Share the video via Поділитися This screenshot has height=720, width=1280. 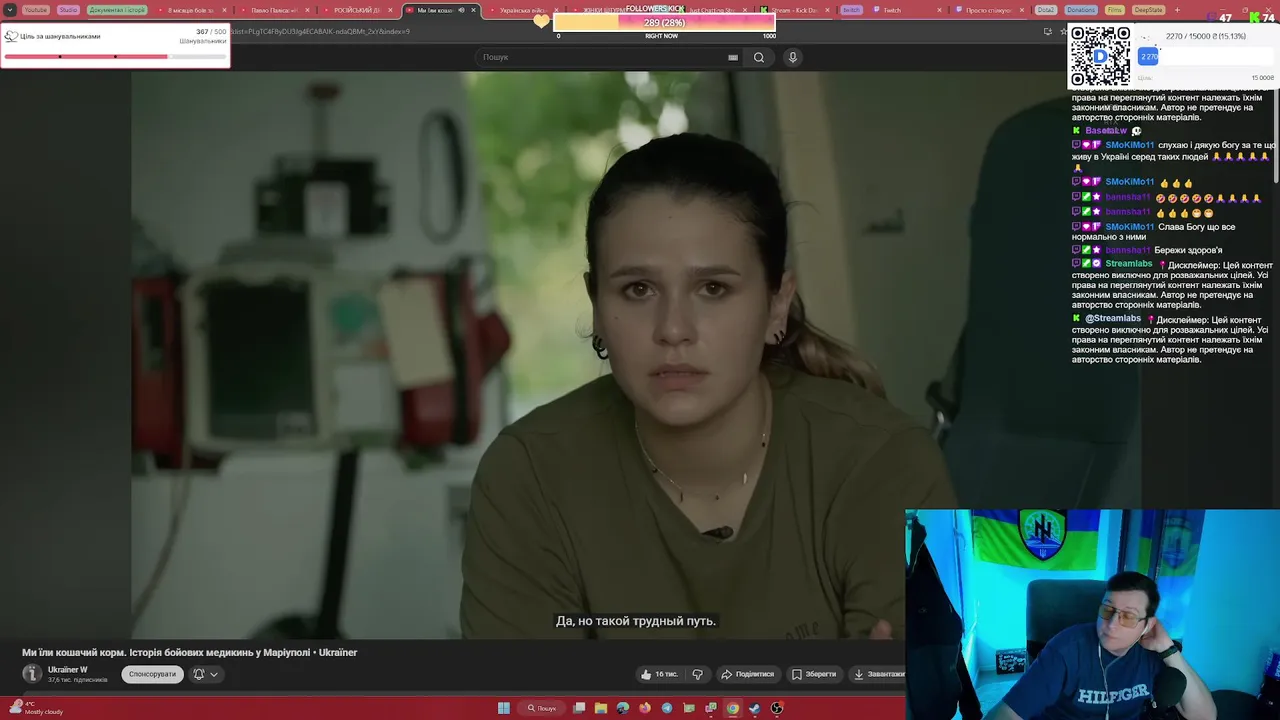tap(748, 674)
